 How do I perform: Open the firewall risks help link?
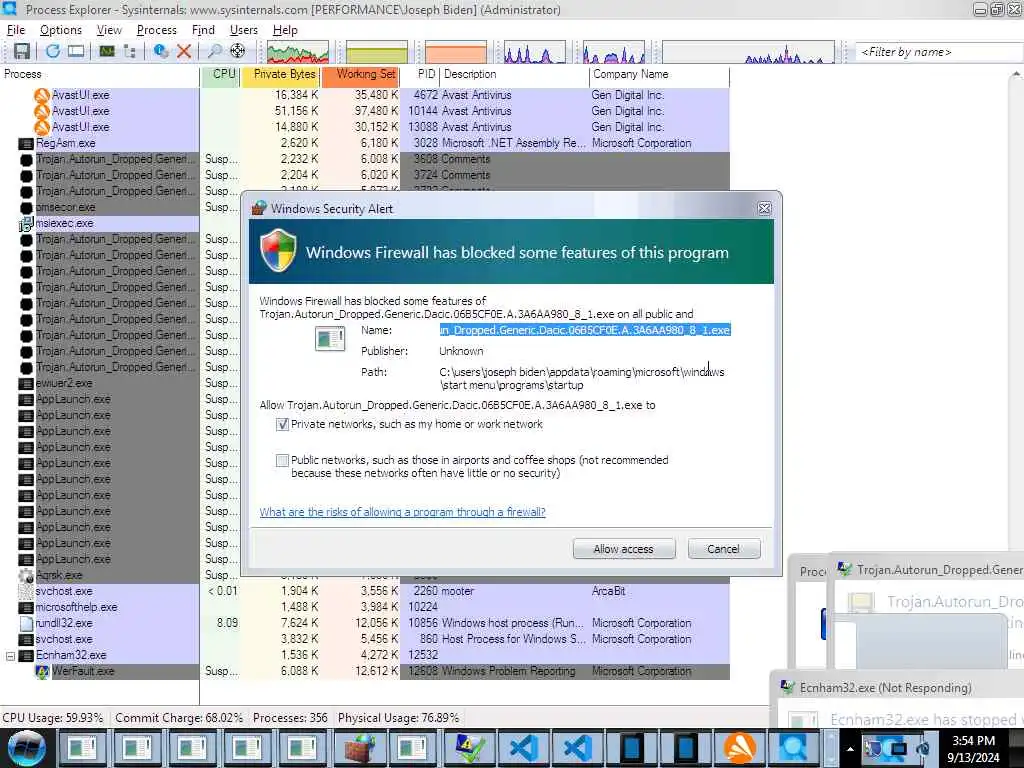pyautogui.click(x=402, y=512)
